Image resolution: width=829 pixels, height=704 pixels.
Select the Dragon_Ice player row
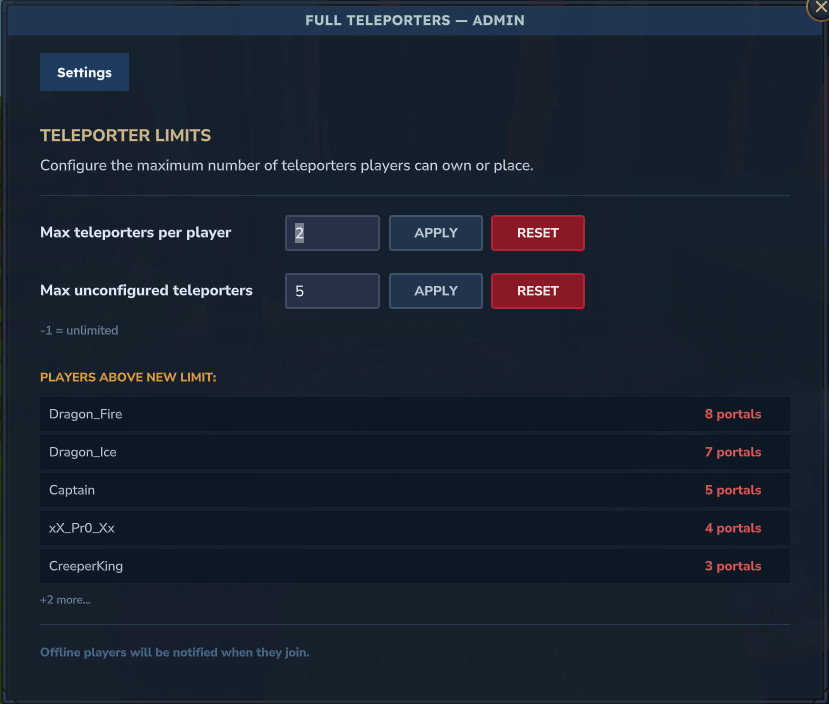pyautogui.click(x=414, y=452)
